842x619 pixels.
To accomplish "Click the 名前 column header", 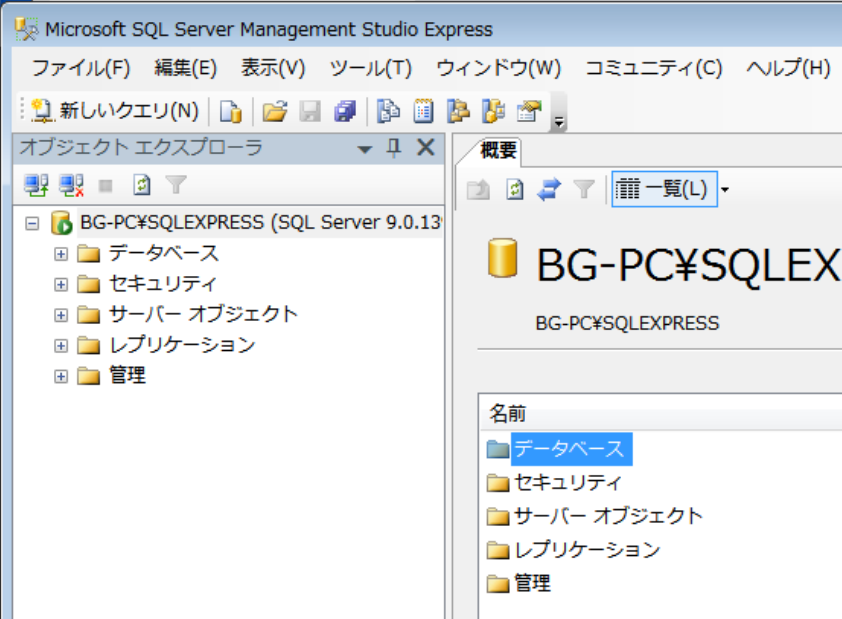I will click(660, 413).
